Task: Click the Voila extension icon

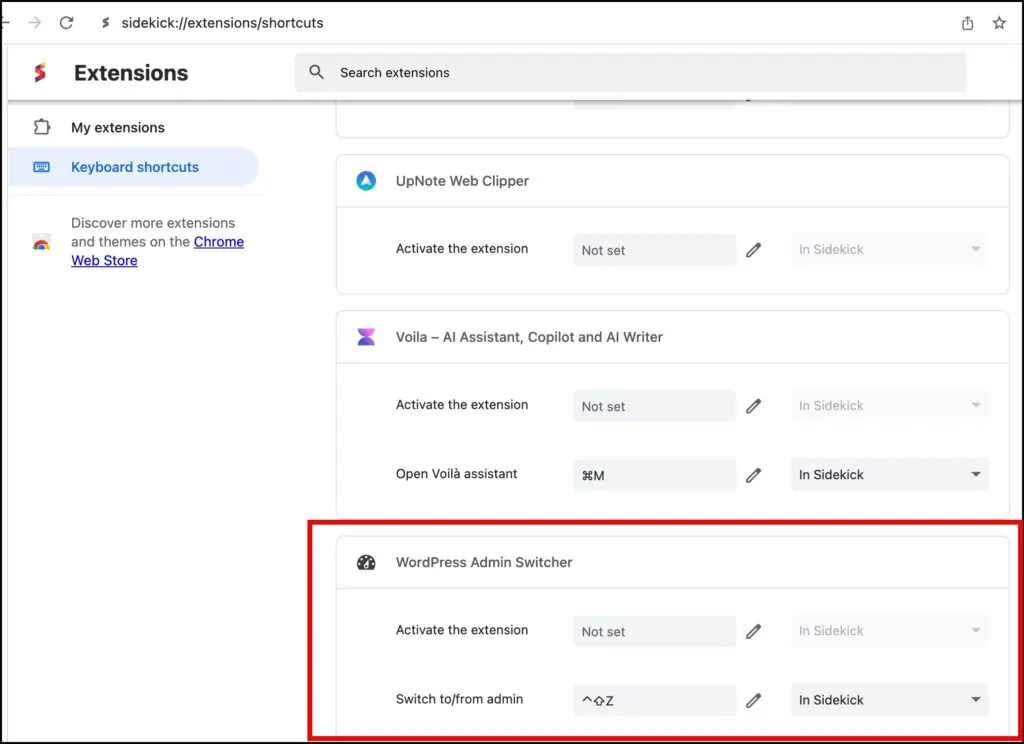Action: pos(366,337)
